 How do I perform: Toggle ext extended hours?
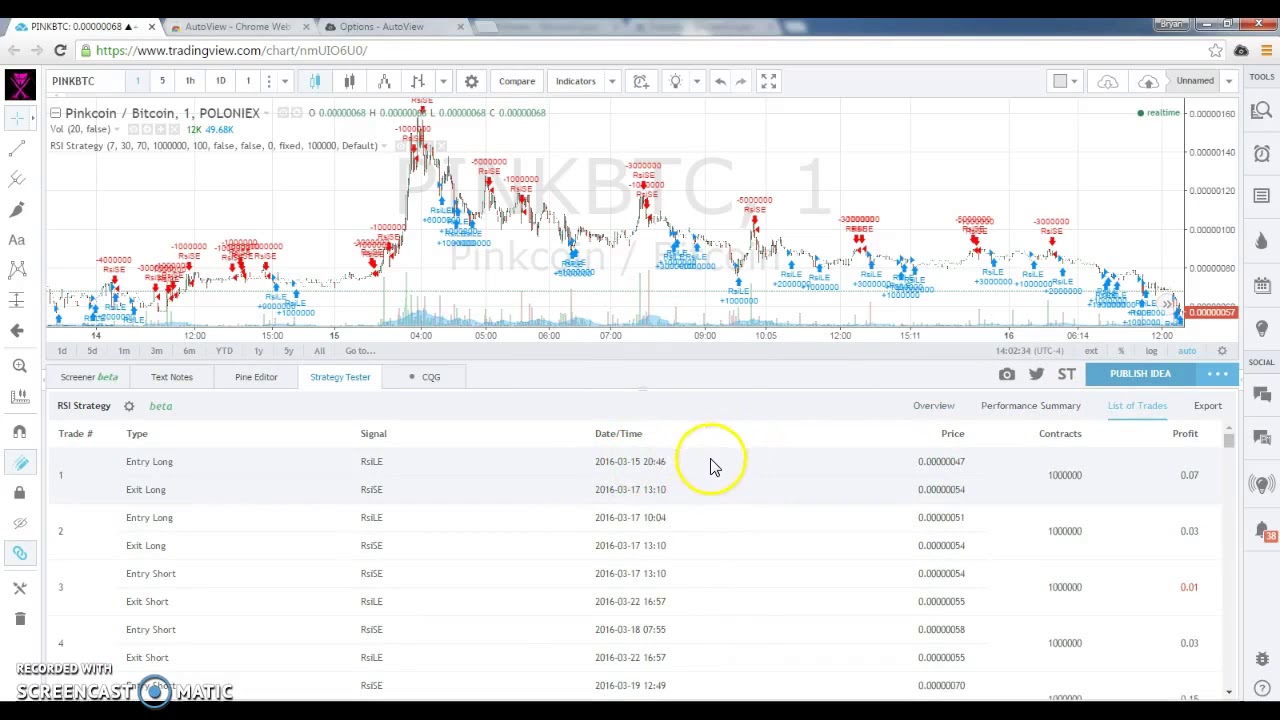point(1091,351)
